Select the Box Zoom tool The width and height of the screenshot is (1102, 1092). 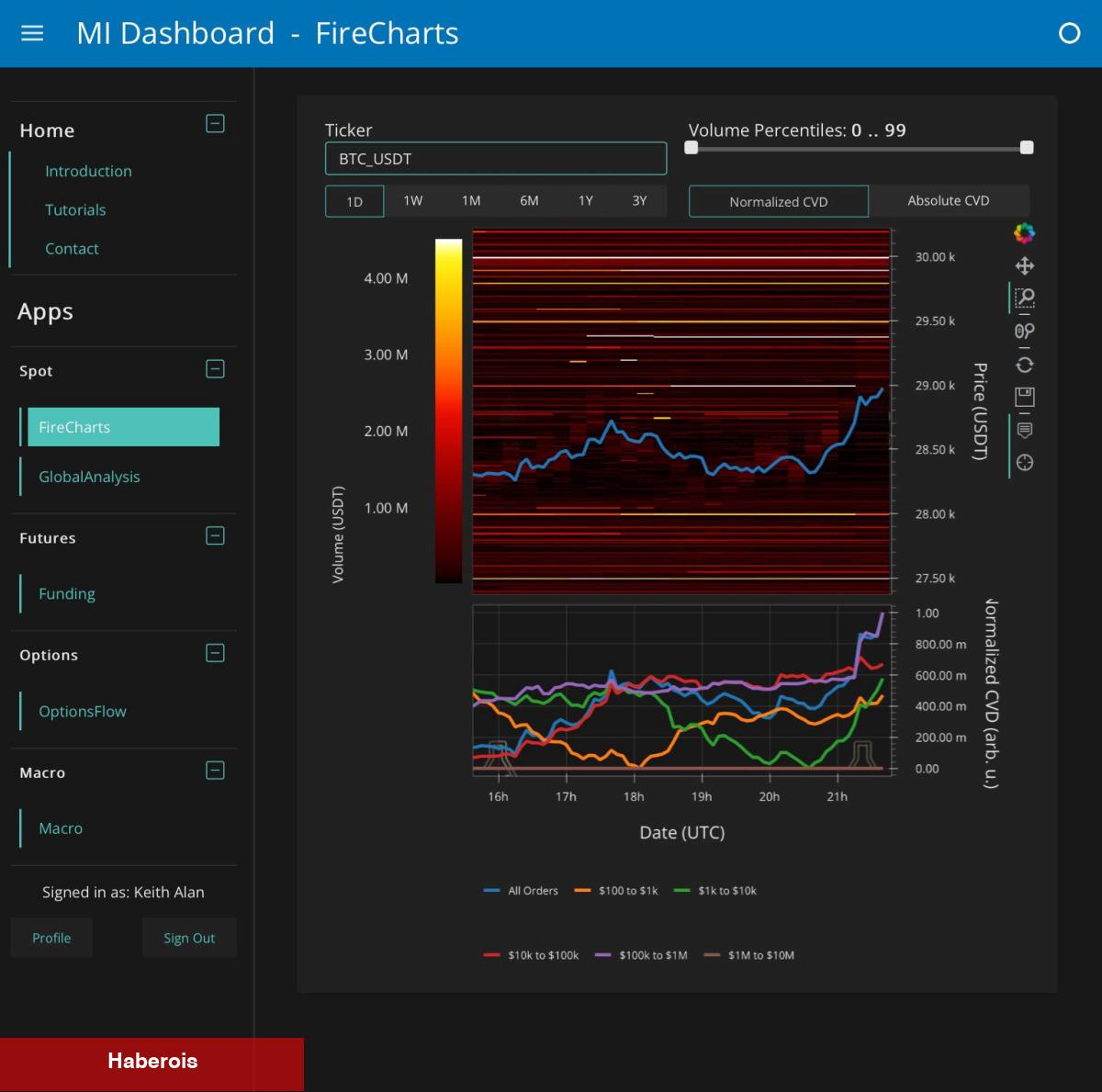click(1025, 298)
